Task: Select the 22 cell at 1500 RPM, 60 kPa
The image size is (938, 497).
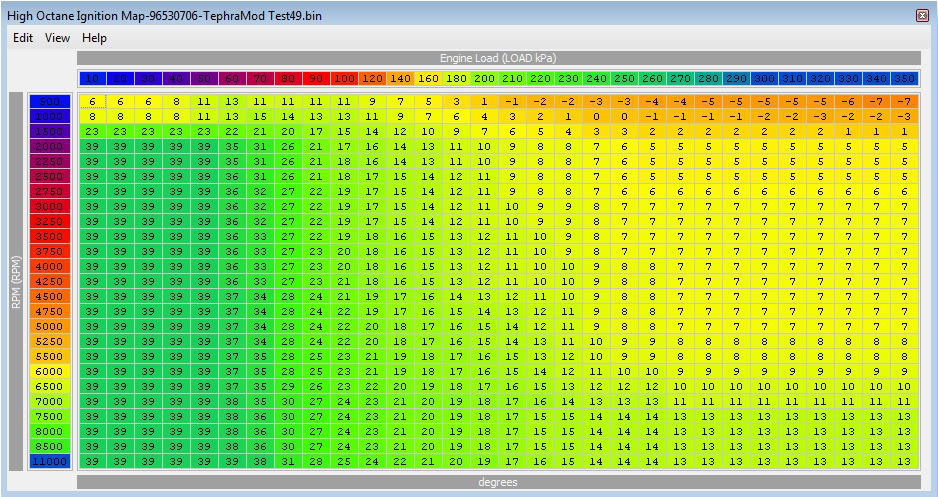Action: pos(232,131)
